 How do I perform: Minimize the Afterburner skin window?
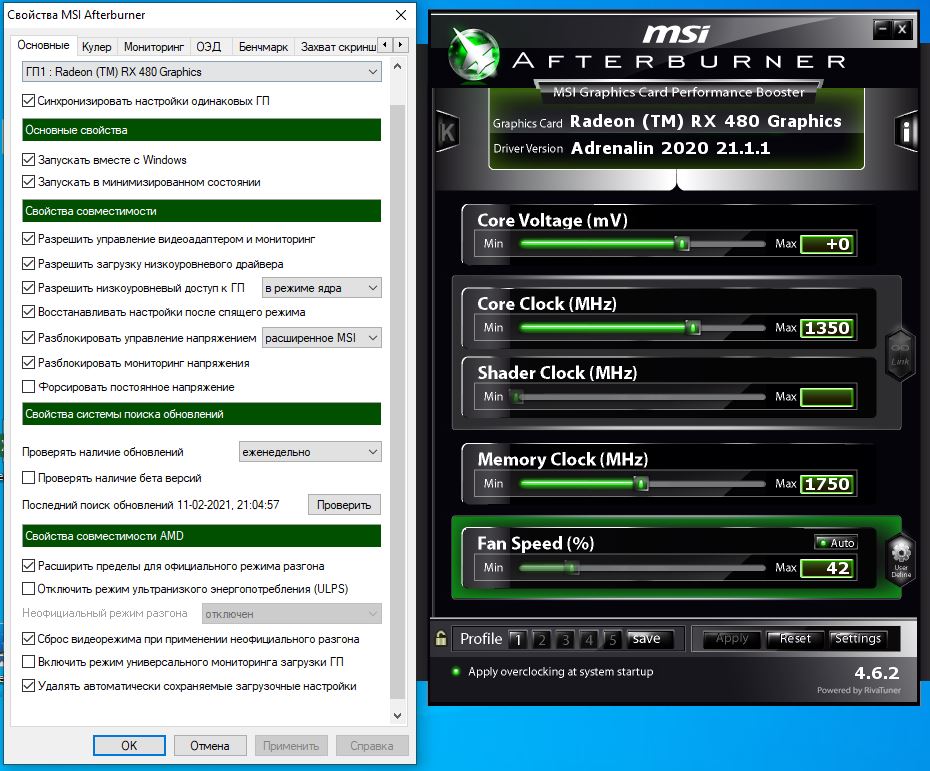[x=883, y=28]
